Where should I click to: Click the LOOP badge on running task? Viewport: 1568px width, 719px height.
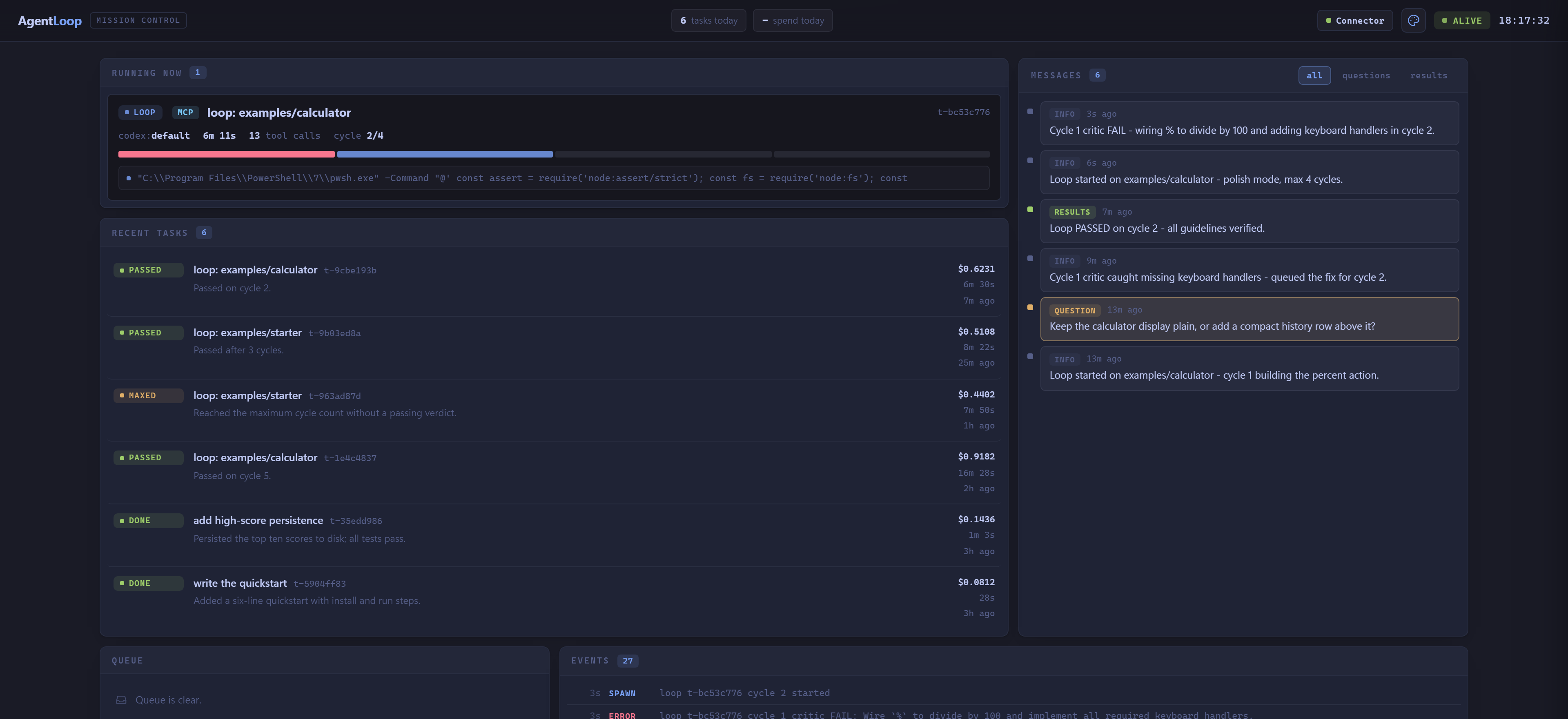coord(140,113)
